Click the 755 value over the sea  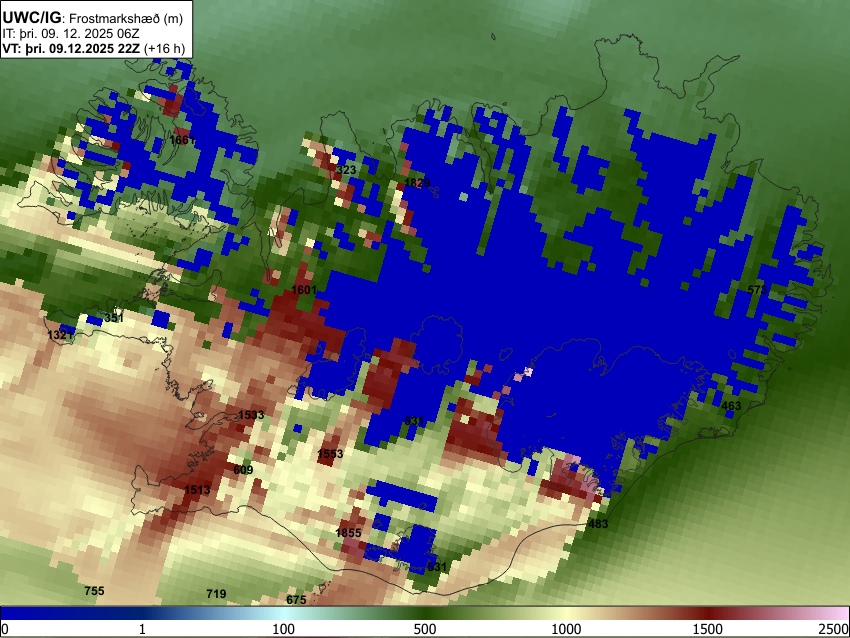pyautogui.click(x=94, y=590)
